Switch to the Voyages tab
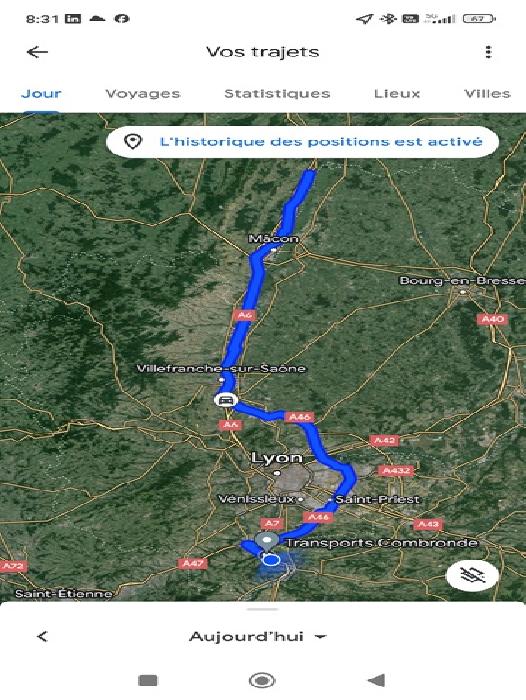526x700 pixels. click(143, 93)
